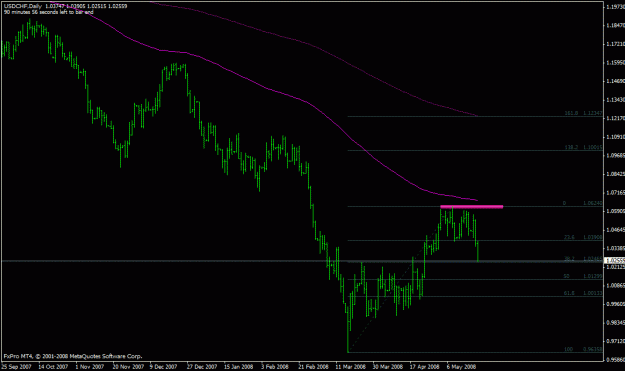This screenshot has height=371, width=625.
Task: Click the 0.97120 price scale label
Action: 615,341
